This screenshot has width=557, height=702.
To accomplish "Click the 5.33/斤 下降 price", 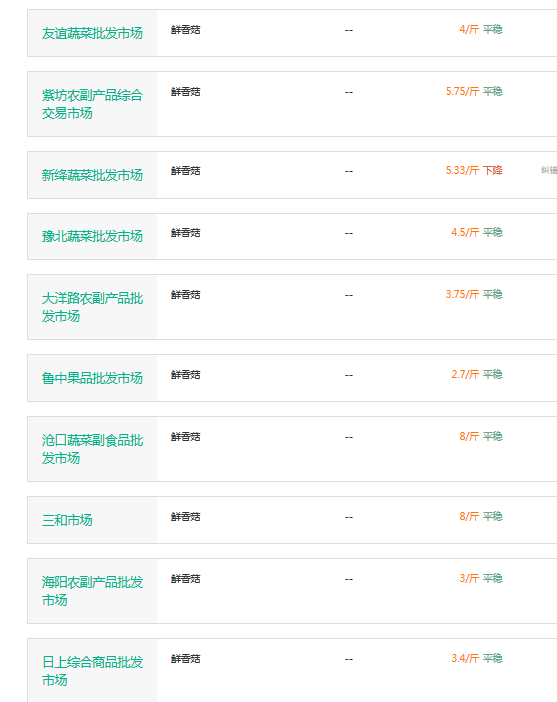I will [x=474, y=171].
